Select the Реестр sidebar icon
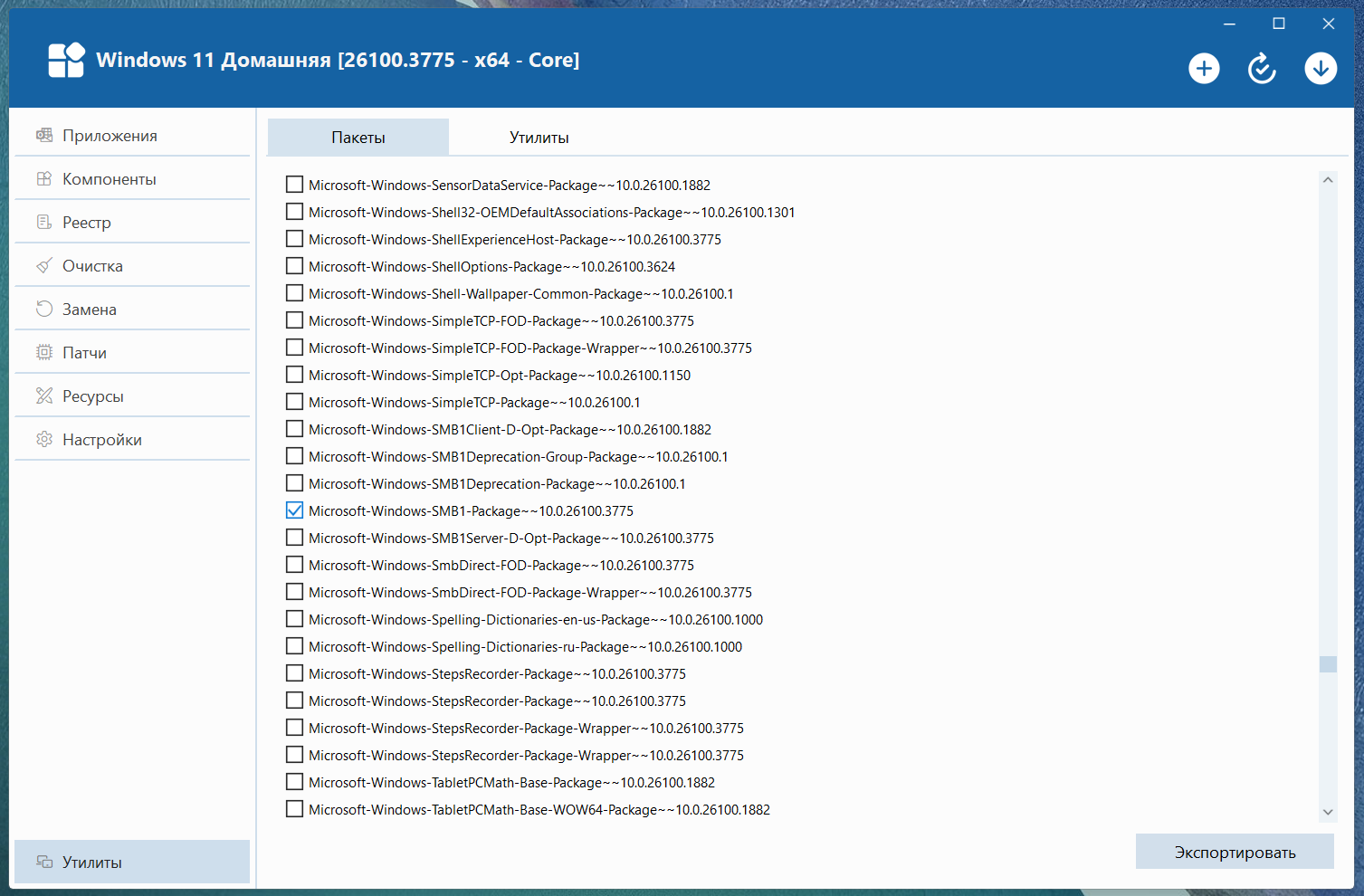Image resolution: width=1364 pixels, height=896 pixels. [x=44, y=223]
